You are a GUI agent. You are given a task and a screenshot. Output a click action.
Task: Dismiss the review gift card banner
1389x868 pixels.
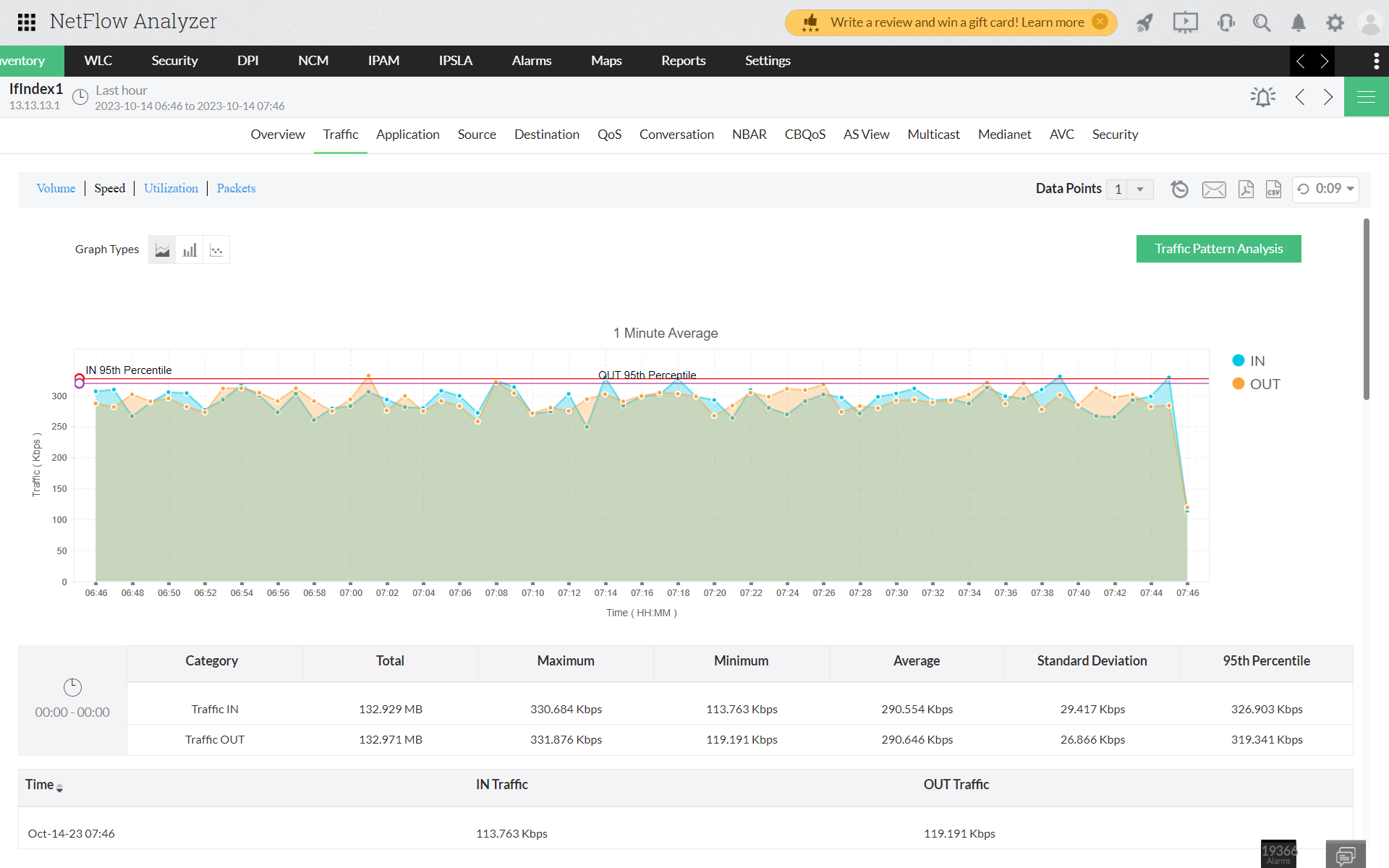(1100, 22)
